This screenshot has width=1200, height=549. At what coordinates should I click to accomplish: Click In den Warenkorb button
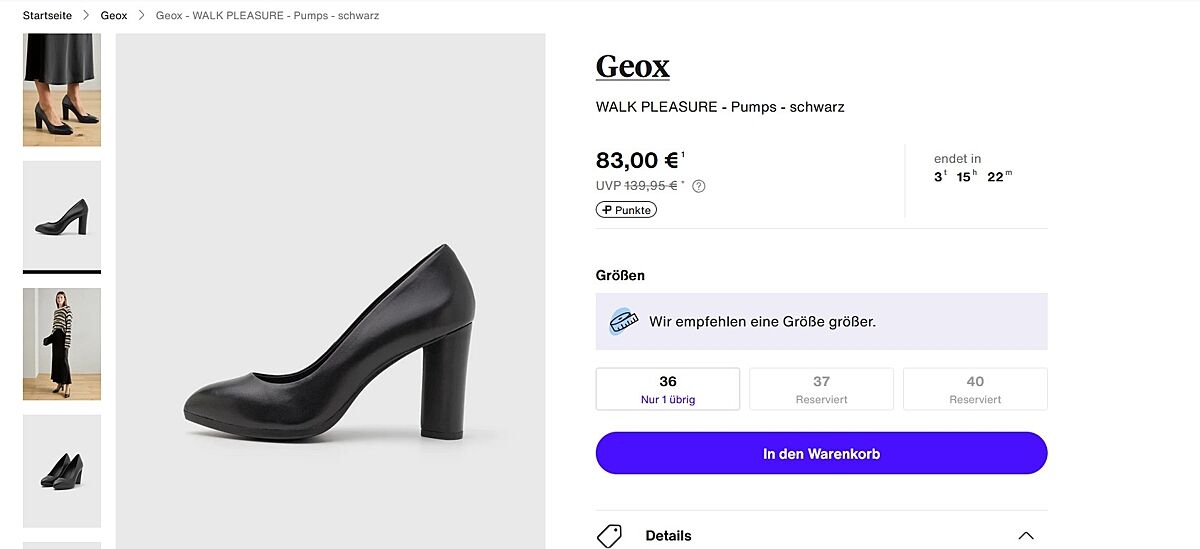[x=821, y=453]
